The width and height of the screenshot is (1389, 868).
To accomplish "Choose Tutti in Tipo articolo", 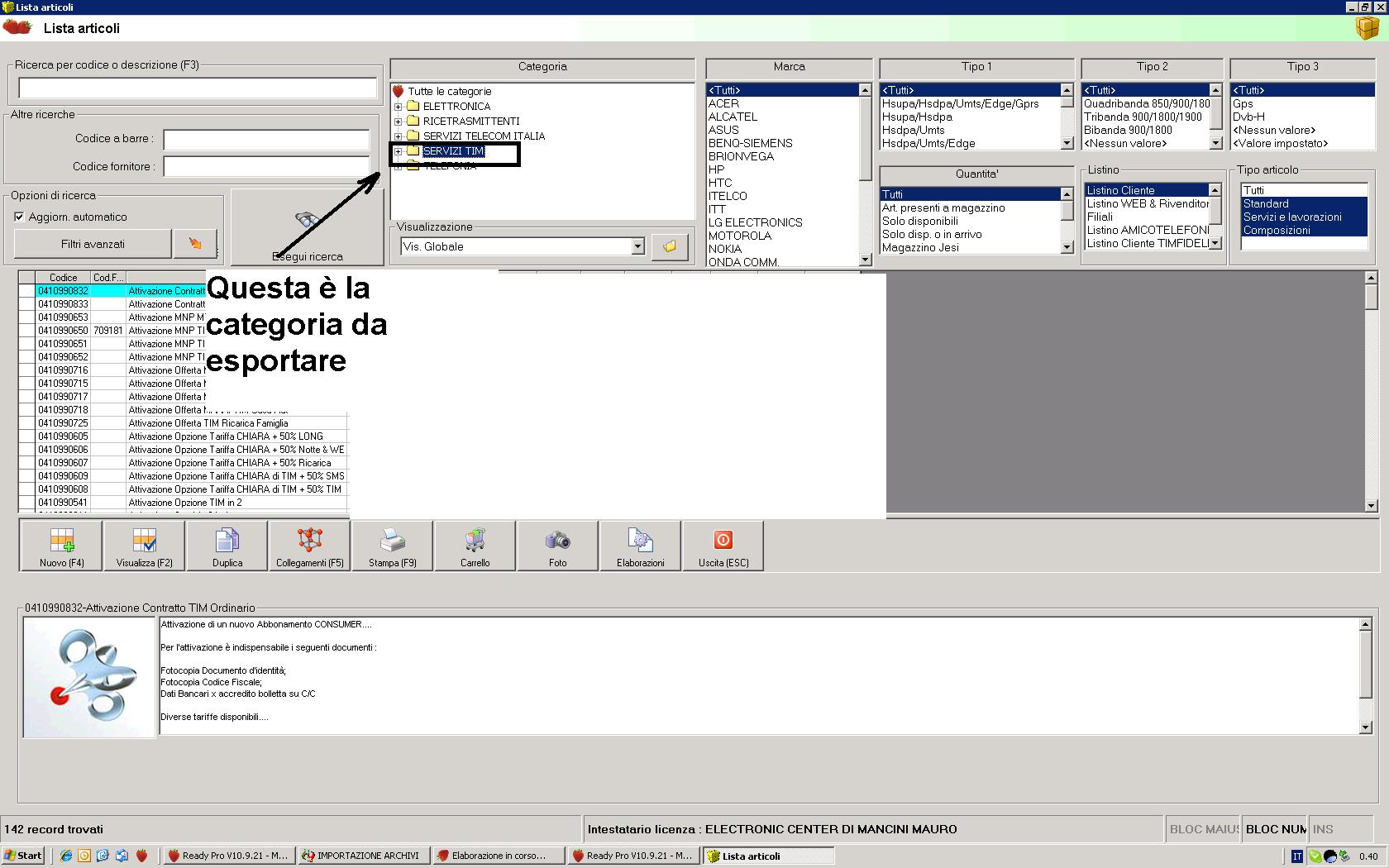I will coord(1253,190).
